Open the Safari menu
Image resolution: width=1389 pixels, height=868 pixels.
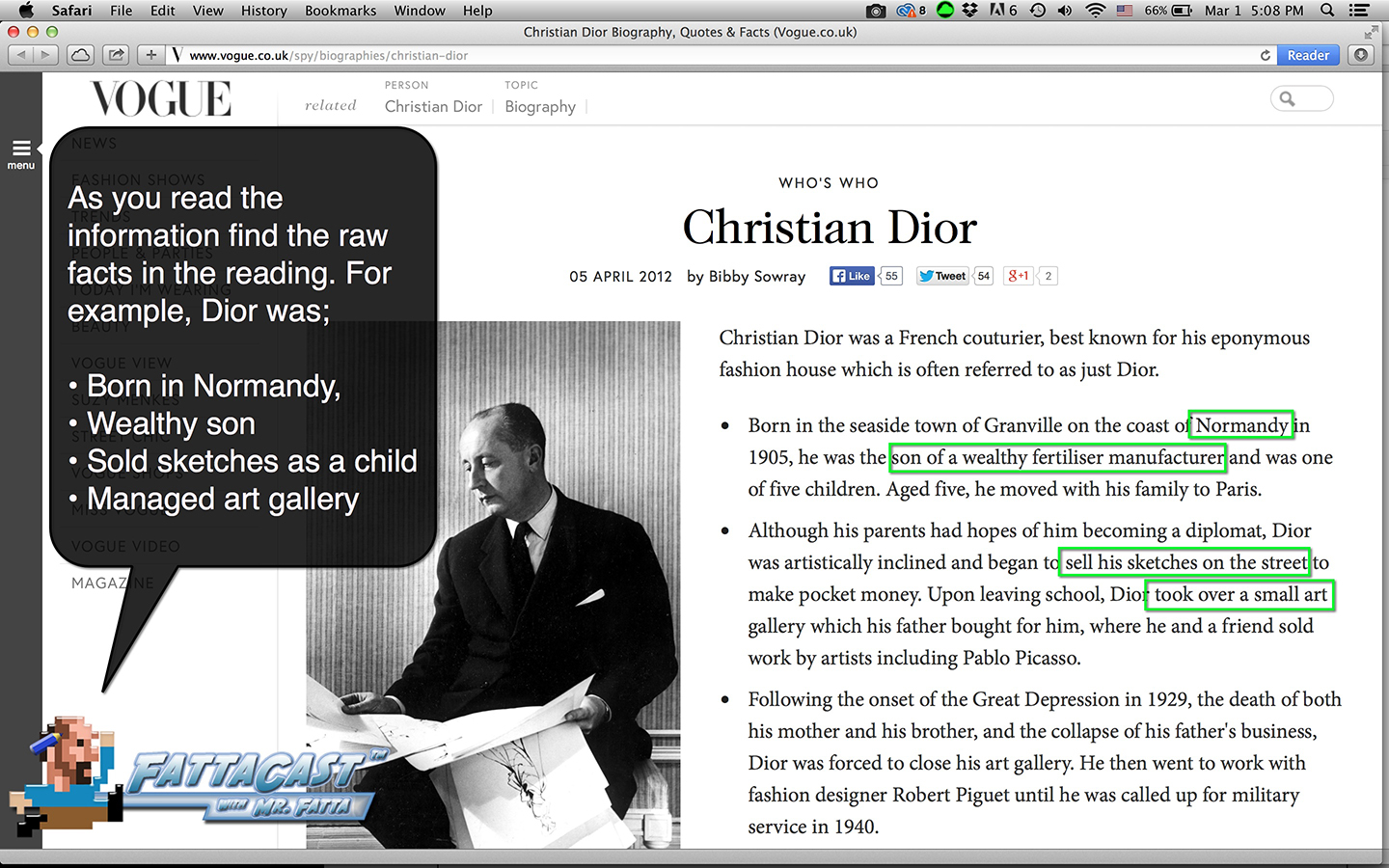point(71,11)
